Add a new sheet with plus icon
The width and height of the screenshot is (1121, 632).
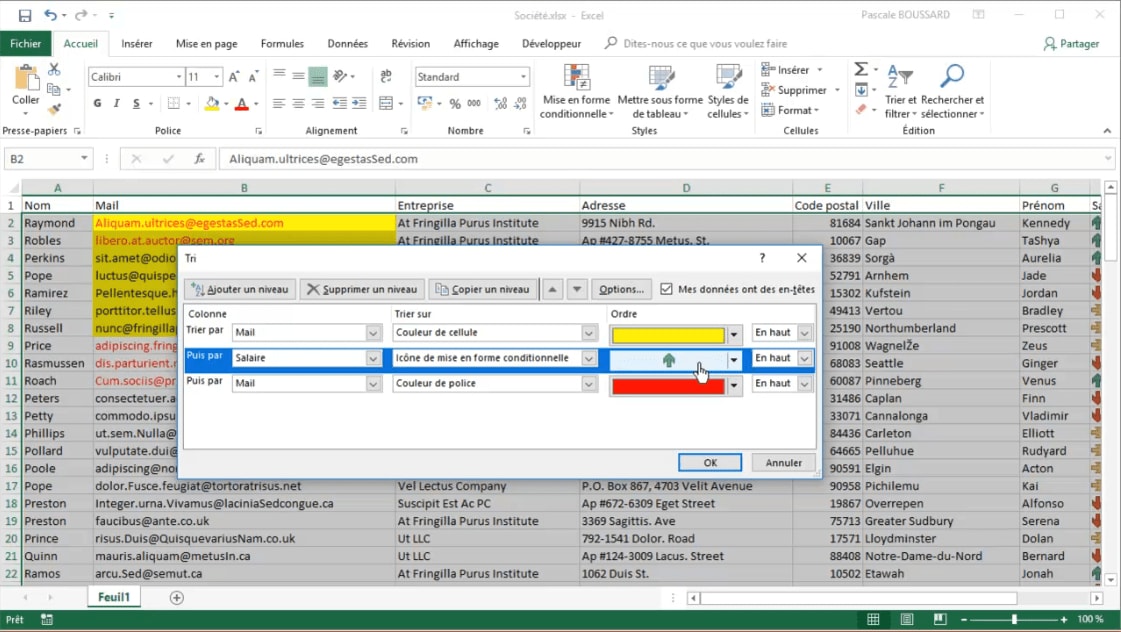click(177, 597)
